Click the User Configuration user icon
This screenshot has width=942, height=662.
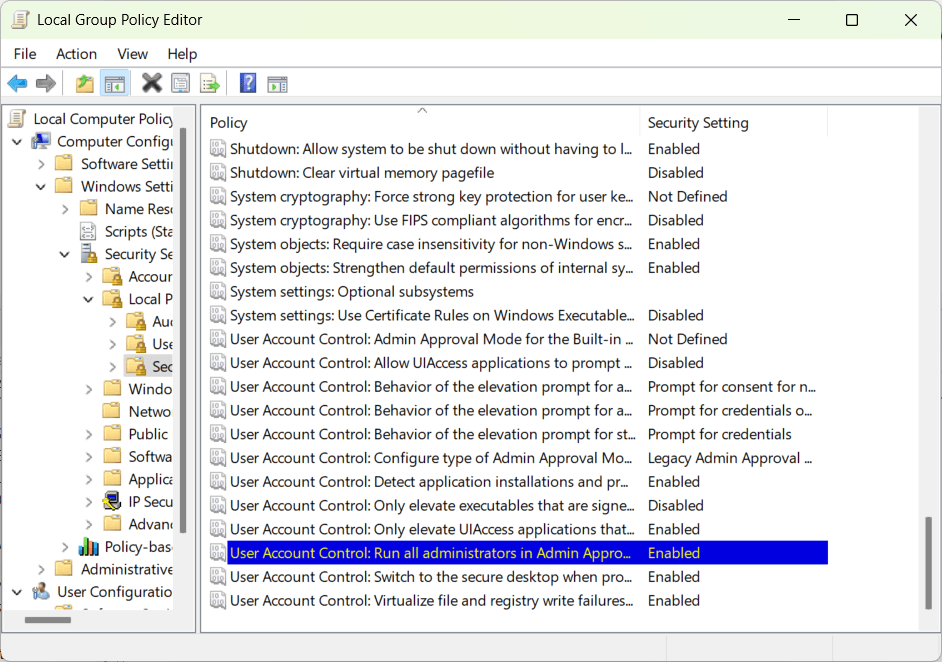pos(41,592)
